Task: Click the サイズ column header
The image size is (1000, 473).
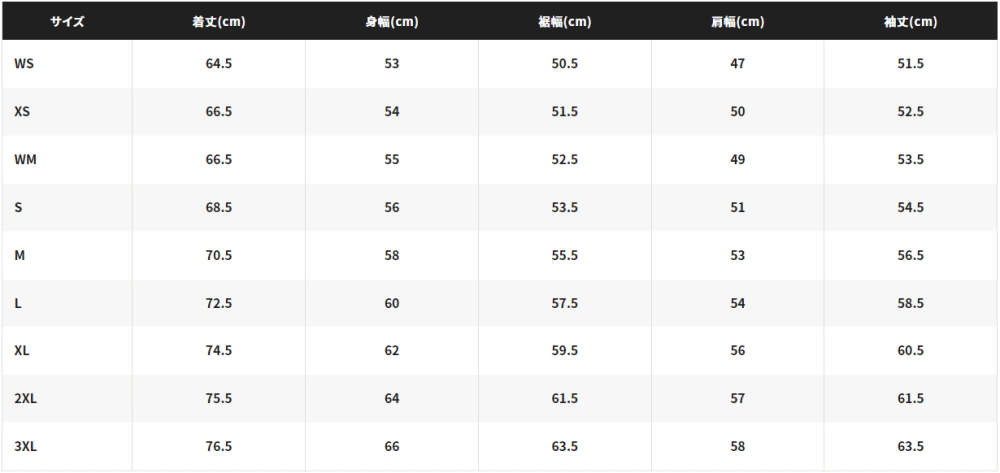Action: (67, 22)
